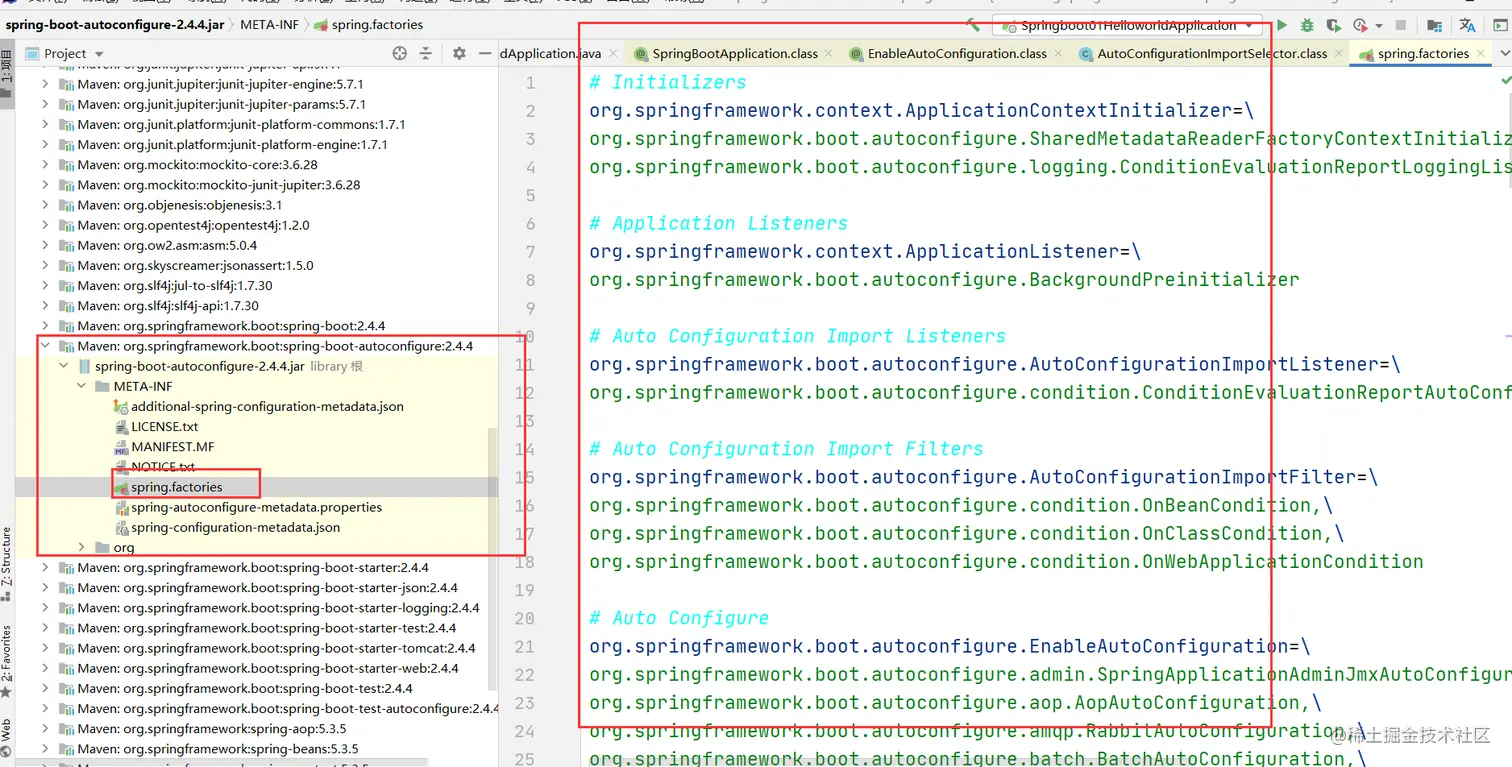Select spring-configuration-metadata.json file

click(235, 527)
